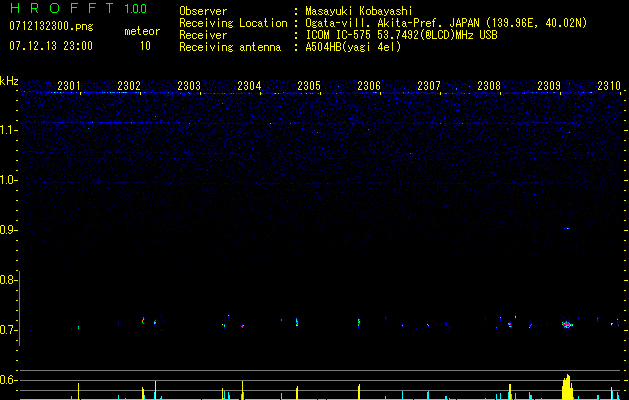
Task: Click the date stamp 07.12.13 23:00
Action: pos(51,46)
